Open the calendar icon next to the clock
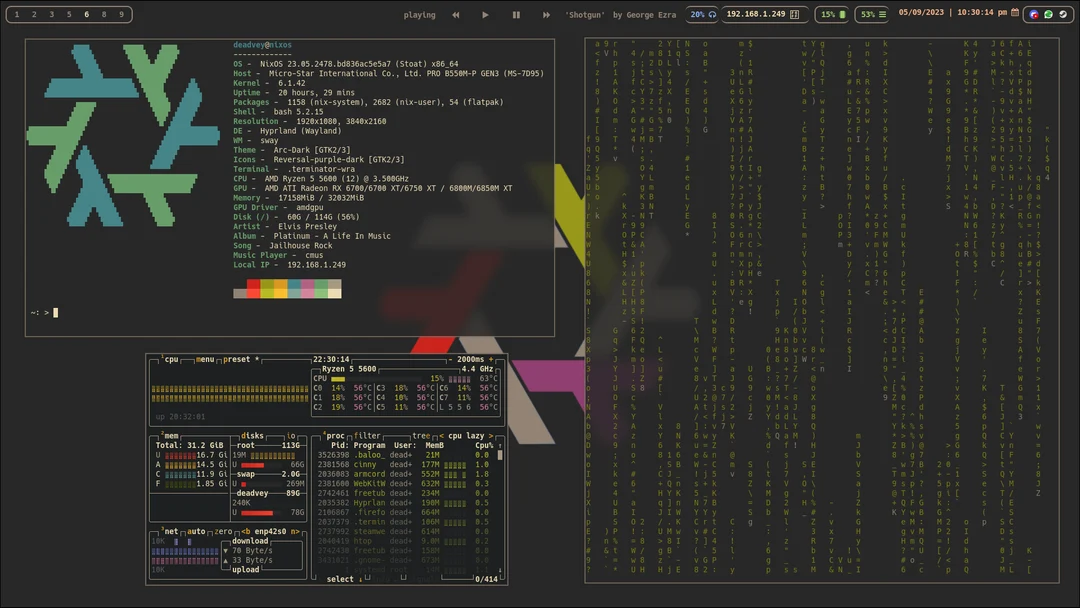Screen dimensions: 1080x608 [x=1014, y=15]
